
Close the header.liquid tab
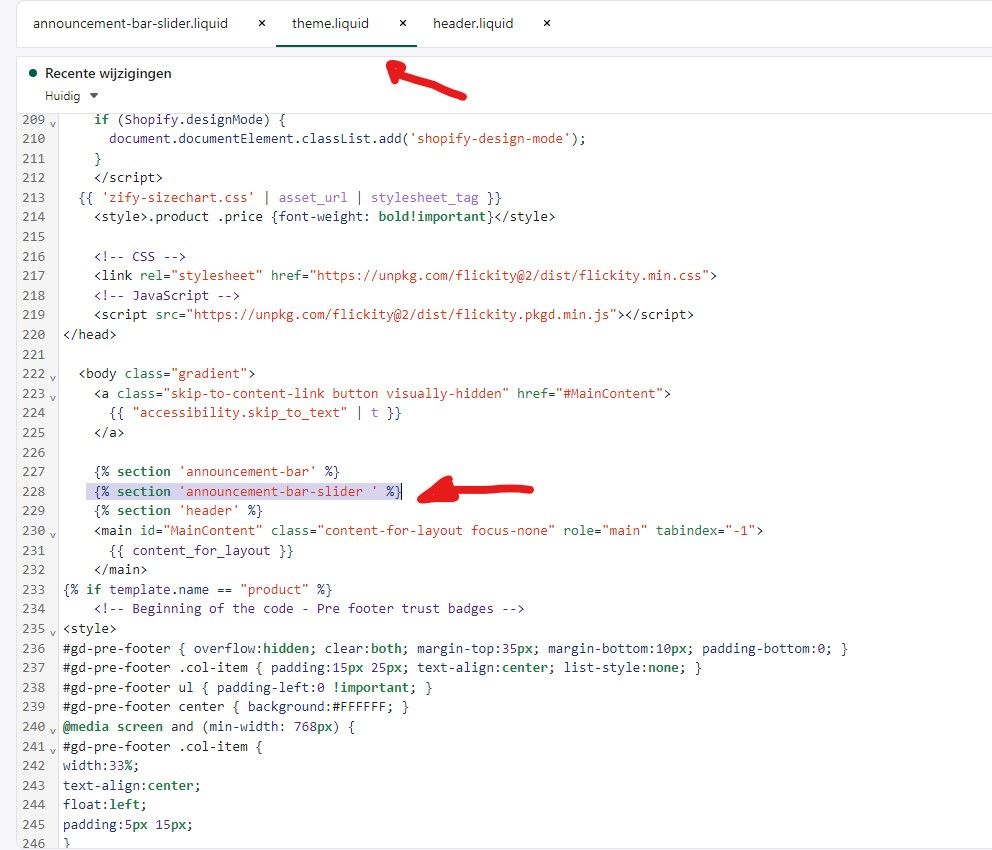point(547,23)
